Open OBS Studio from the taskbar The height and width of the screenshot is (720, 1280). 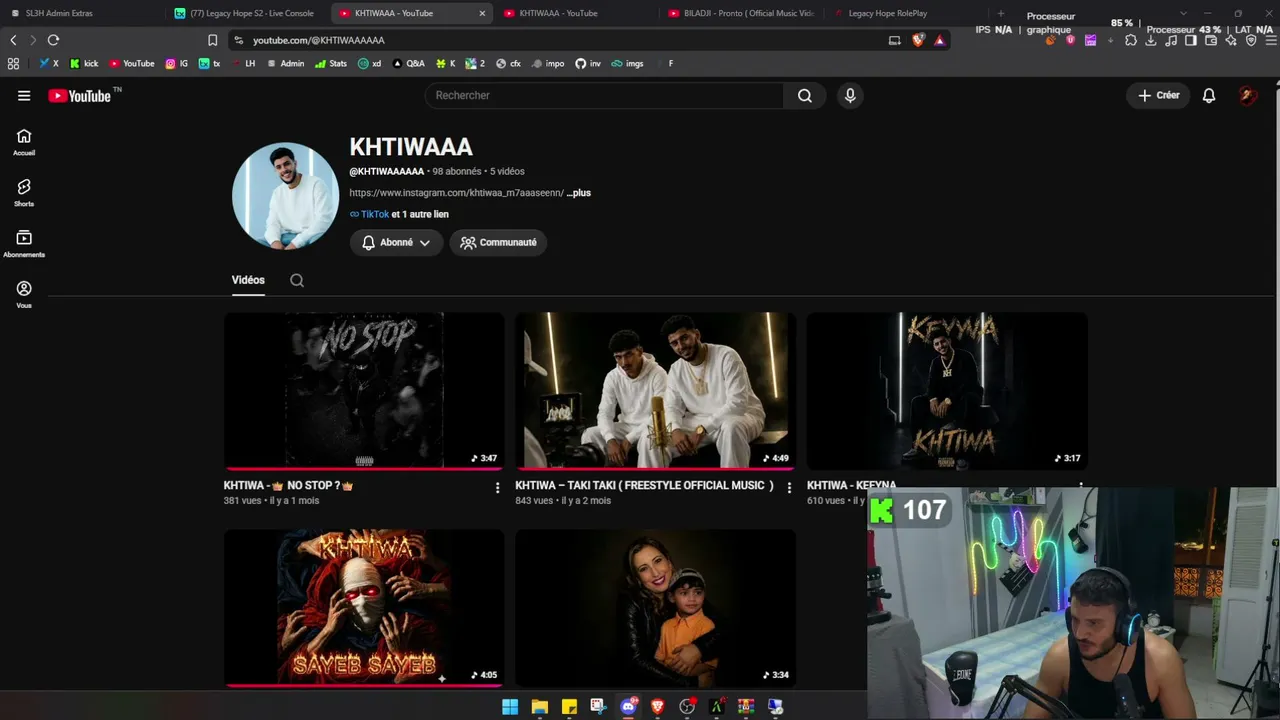click(x=687, y=707)
